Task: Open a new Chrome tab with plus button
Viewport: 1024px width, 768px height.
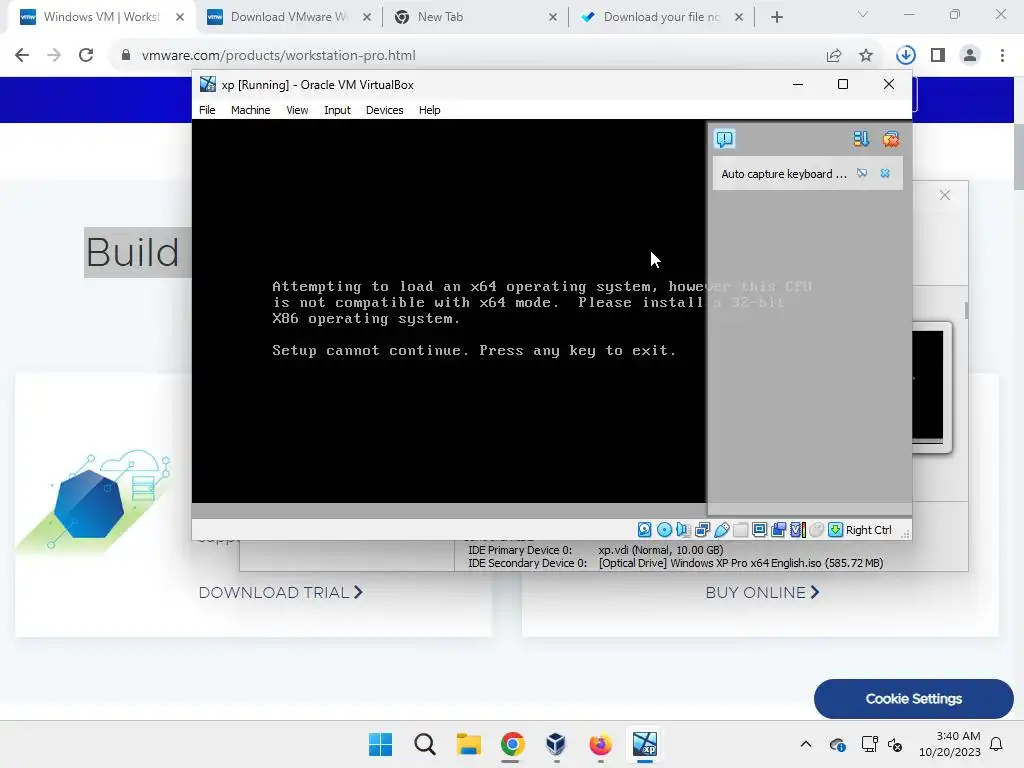Action: click(776, 17)
